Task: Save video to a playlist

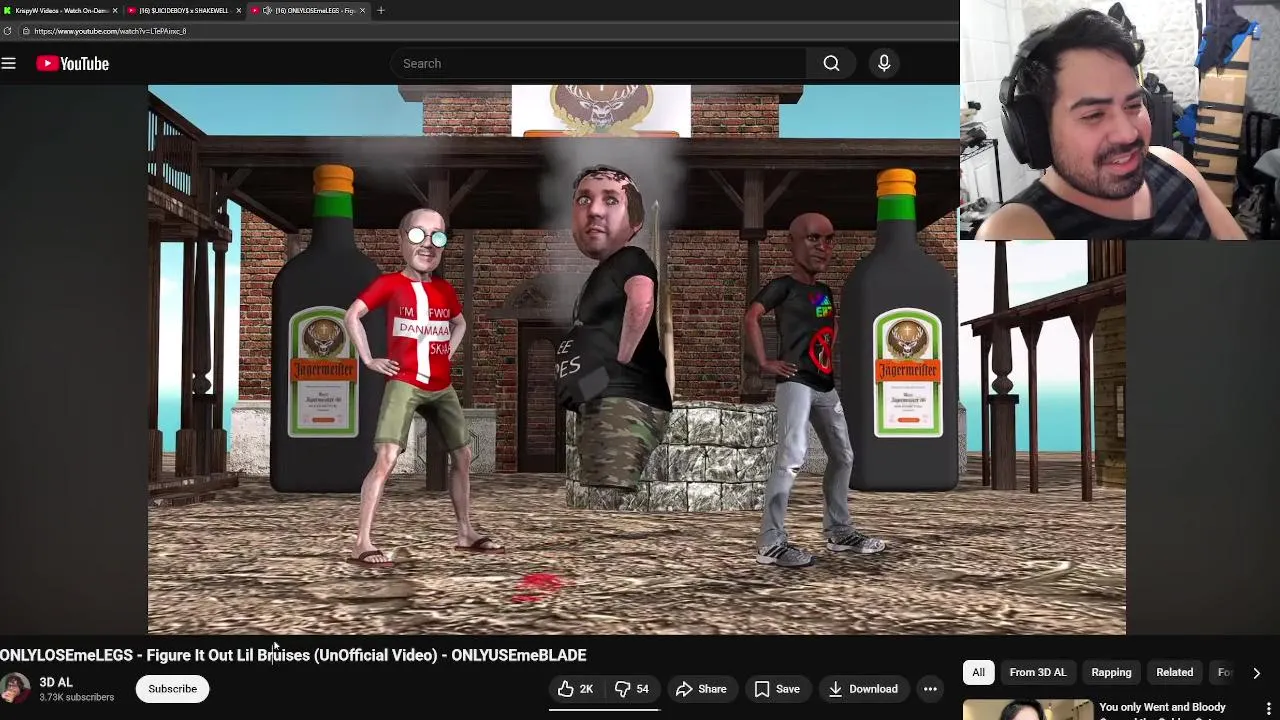Action: 777,689
